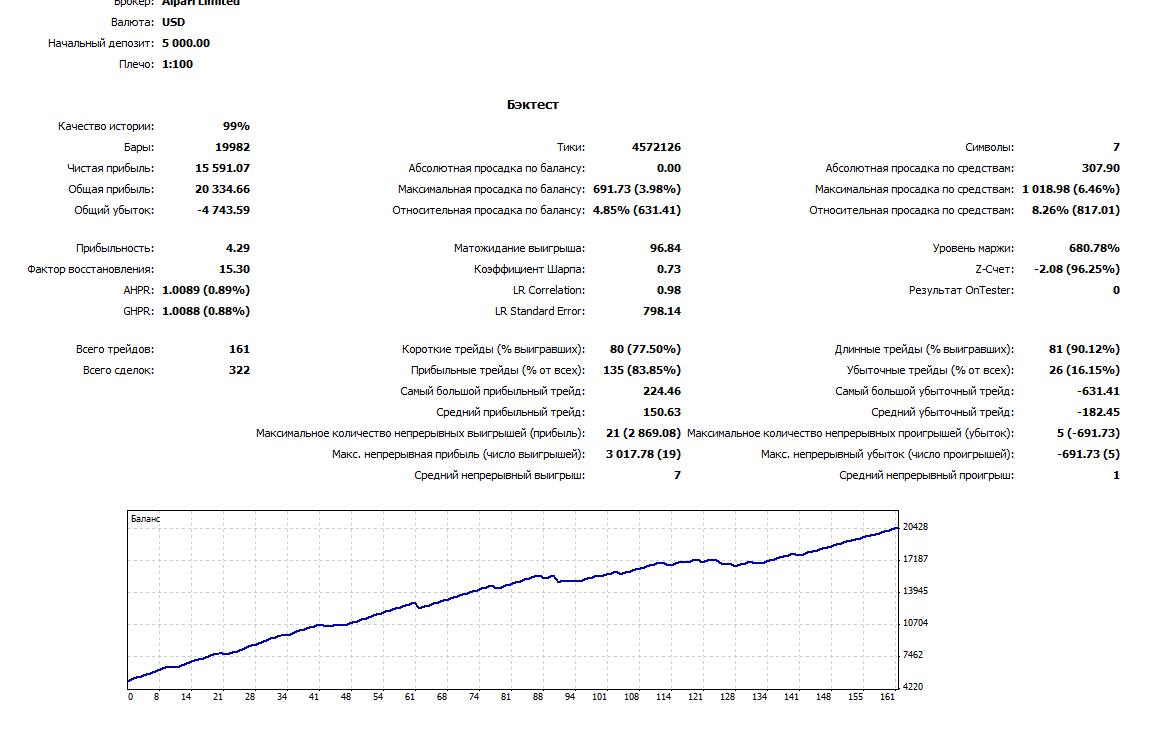Select relative balance drawdown 4.85% (631.41)
This screenshot has width=1158, height=734.
tap(637, 210)
